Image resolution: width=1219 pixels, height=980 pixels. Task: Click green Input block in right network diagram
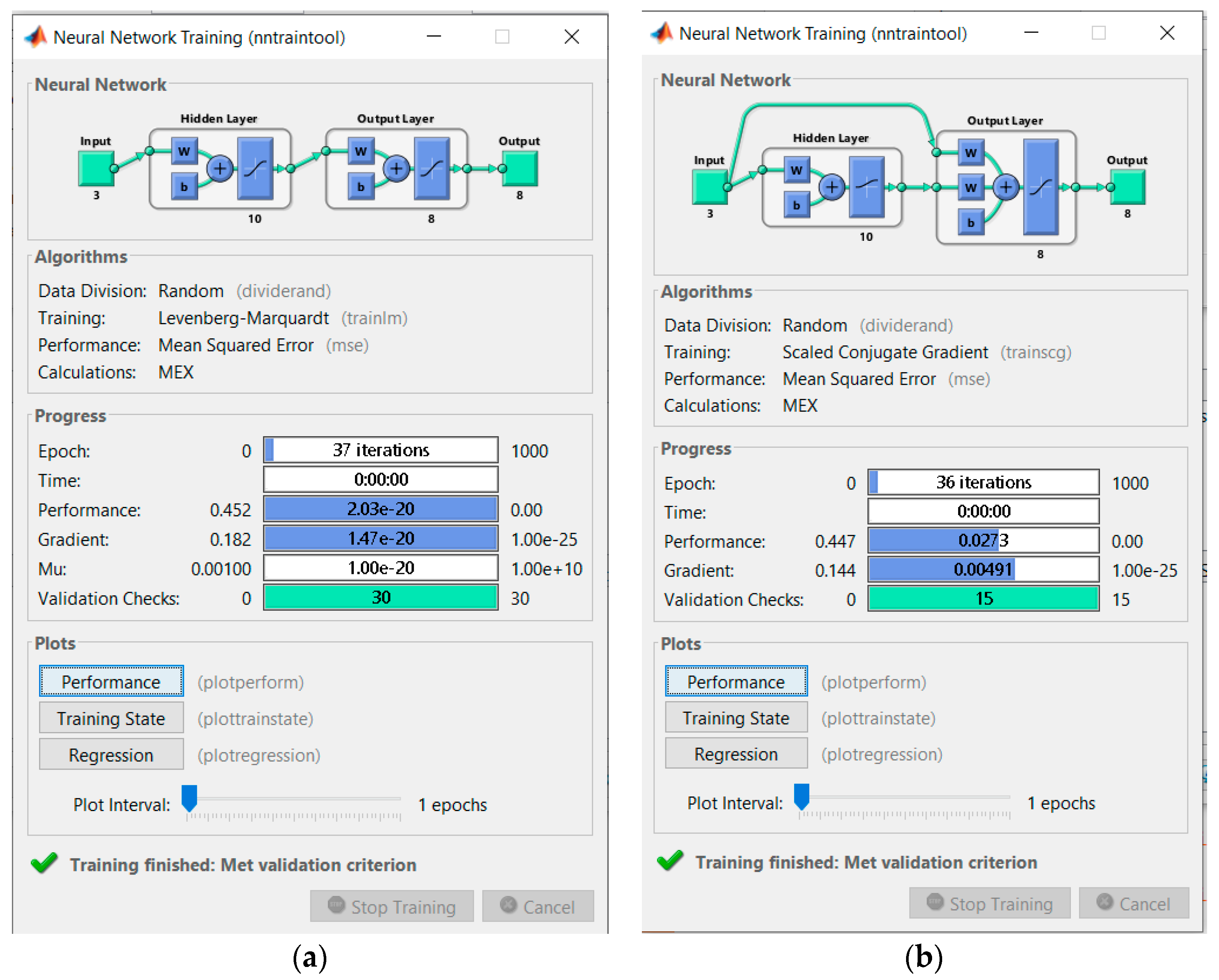coord(710,187)
